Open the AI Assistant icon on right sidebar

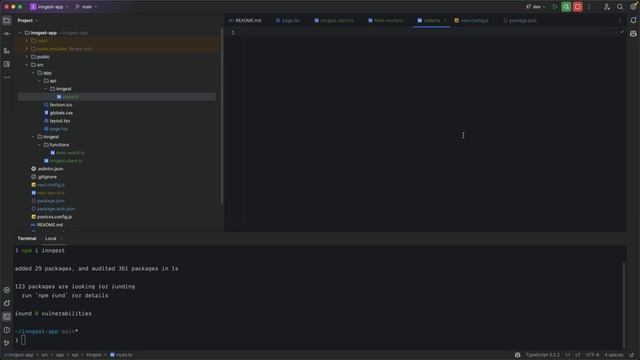[633, 34]
